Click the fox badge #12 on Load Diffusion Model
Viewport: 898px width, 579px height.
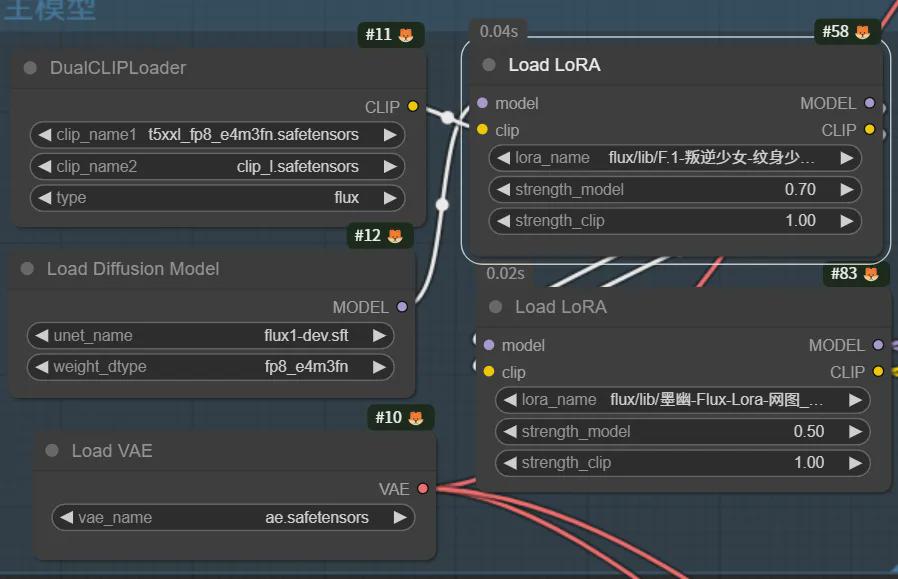pos(381,236)
